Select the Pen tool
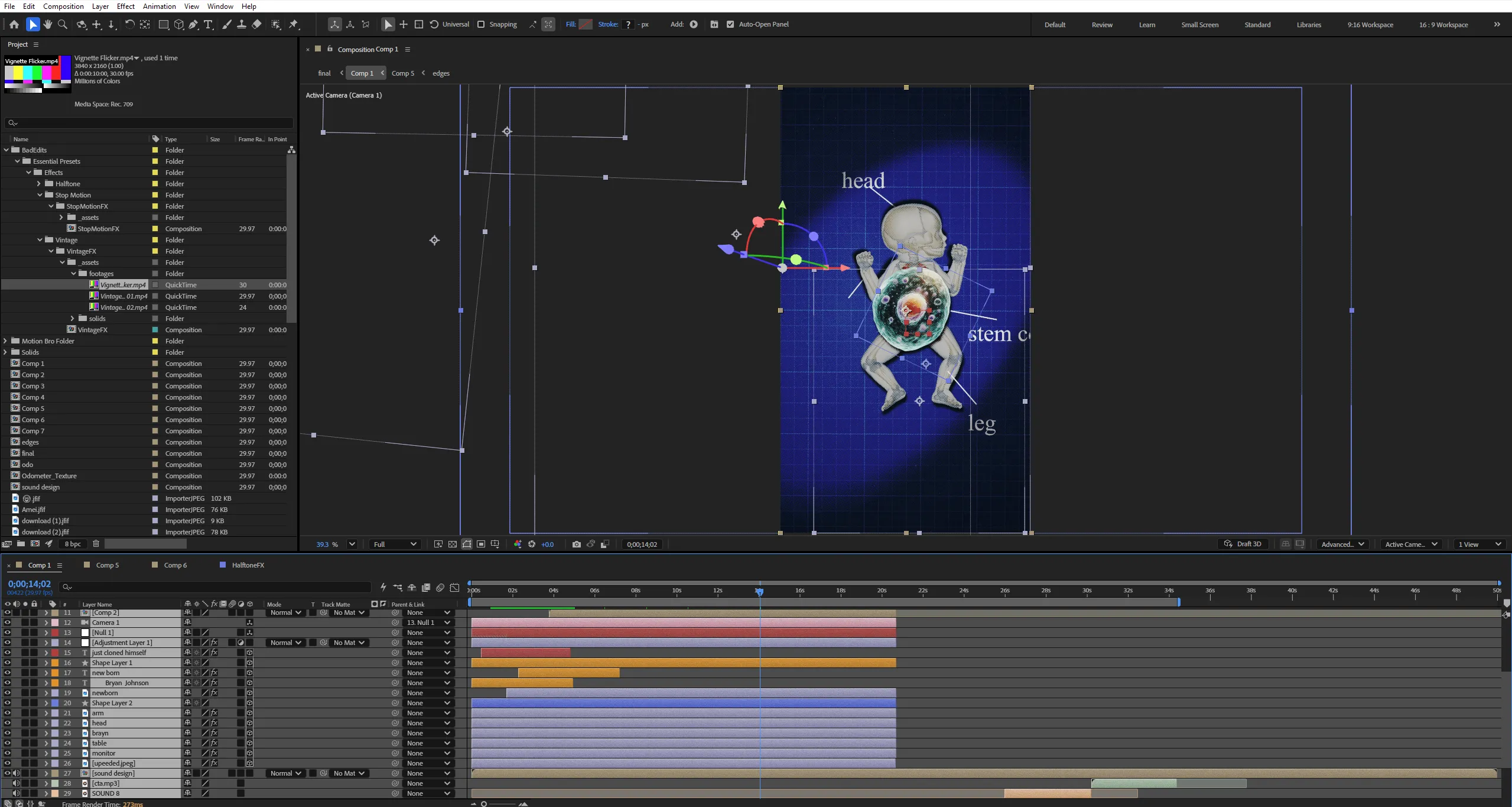 [193, 24]
